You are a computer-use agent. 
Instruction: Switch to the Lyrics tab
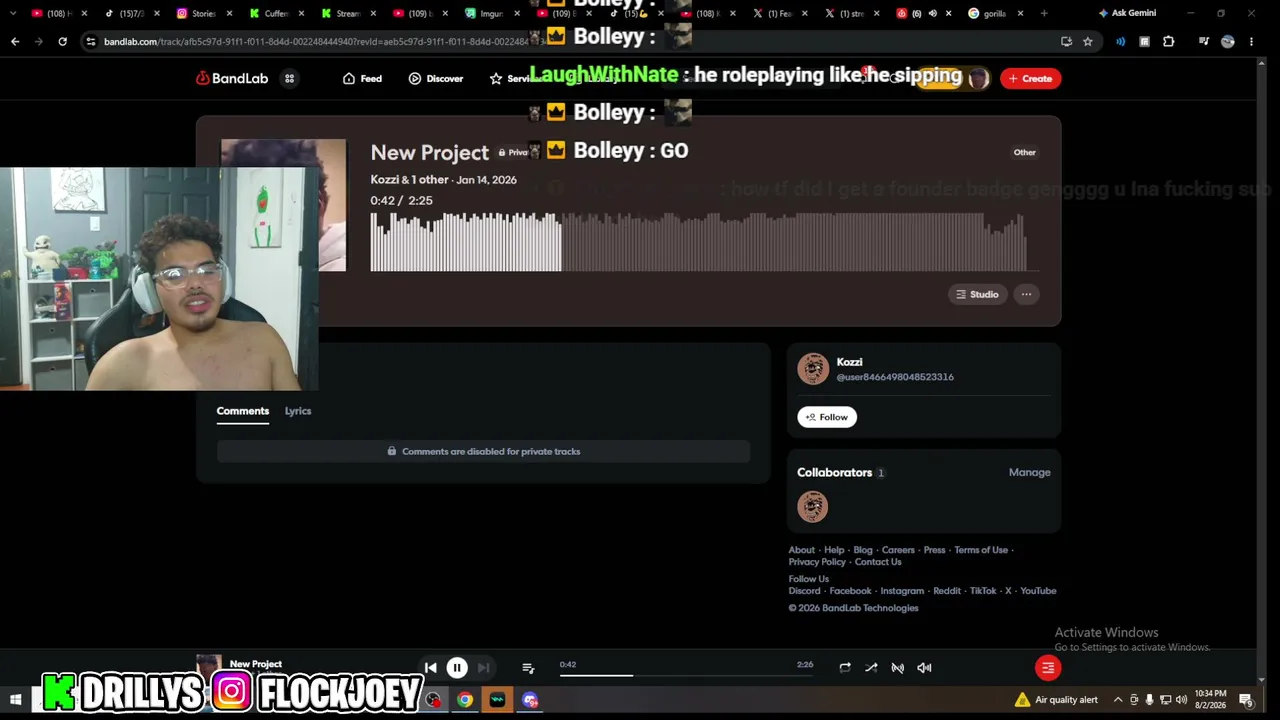tap(298, 411)
